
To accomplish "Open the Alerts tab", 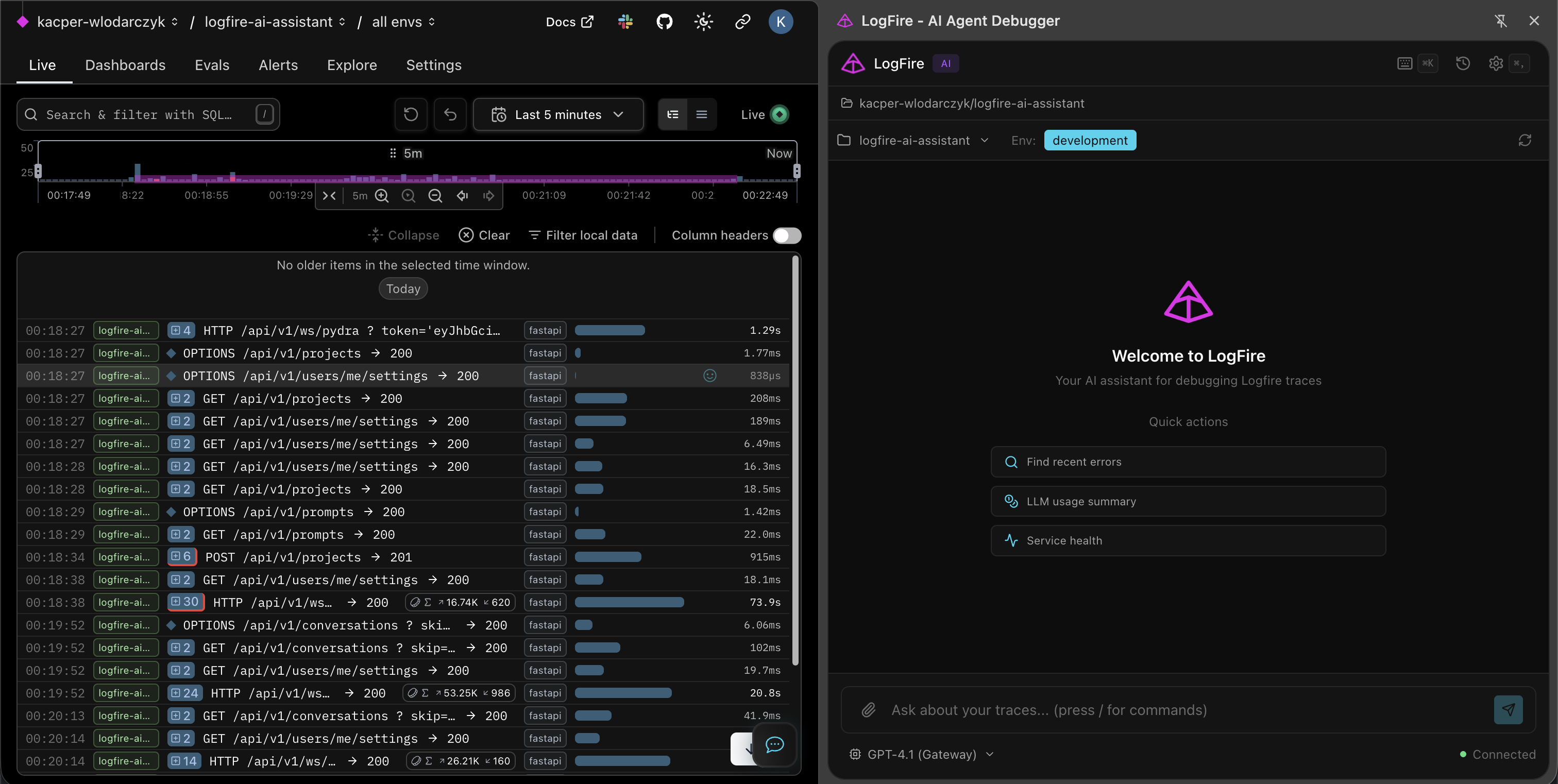I will [278, 65].
